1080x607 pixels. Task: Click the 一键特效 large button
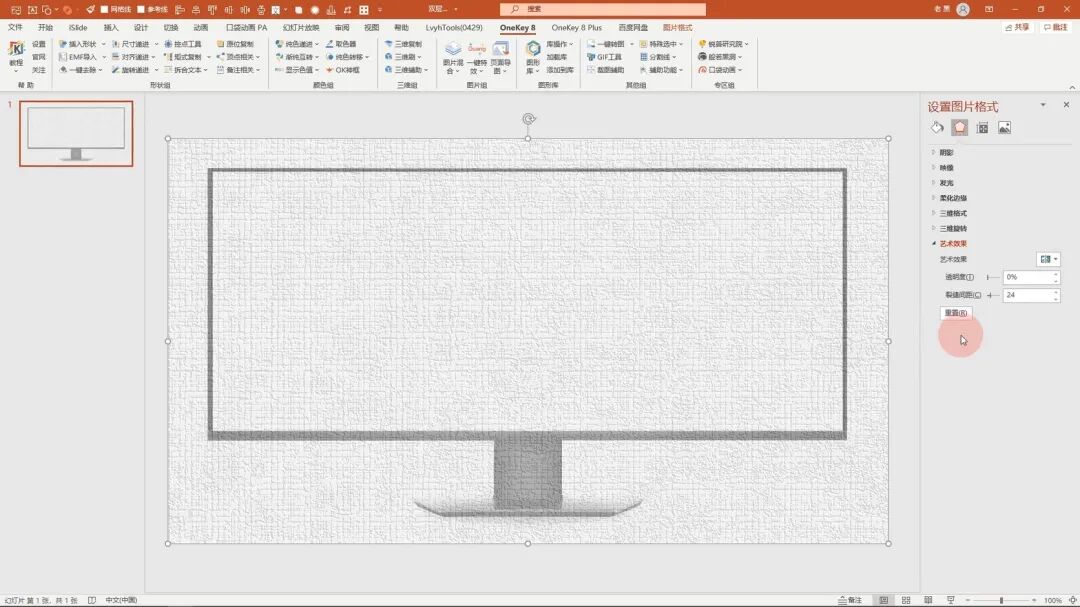pos(477,57)
